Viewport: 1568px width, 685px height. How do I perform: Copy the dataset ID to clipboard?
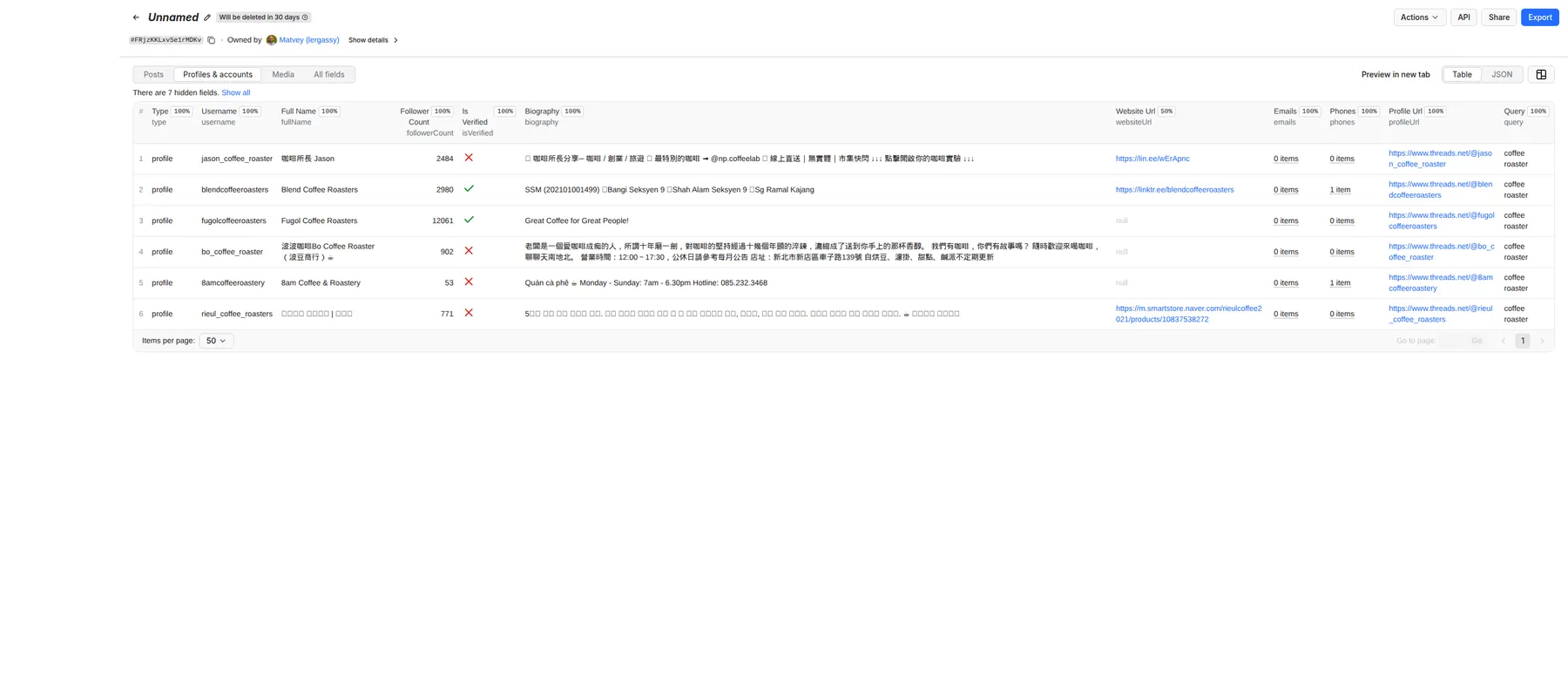point(211,40)
